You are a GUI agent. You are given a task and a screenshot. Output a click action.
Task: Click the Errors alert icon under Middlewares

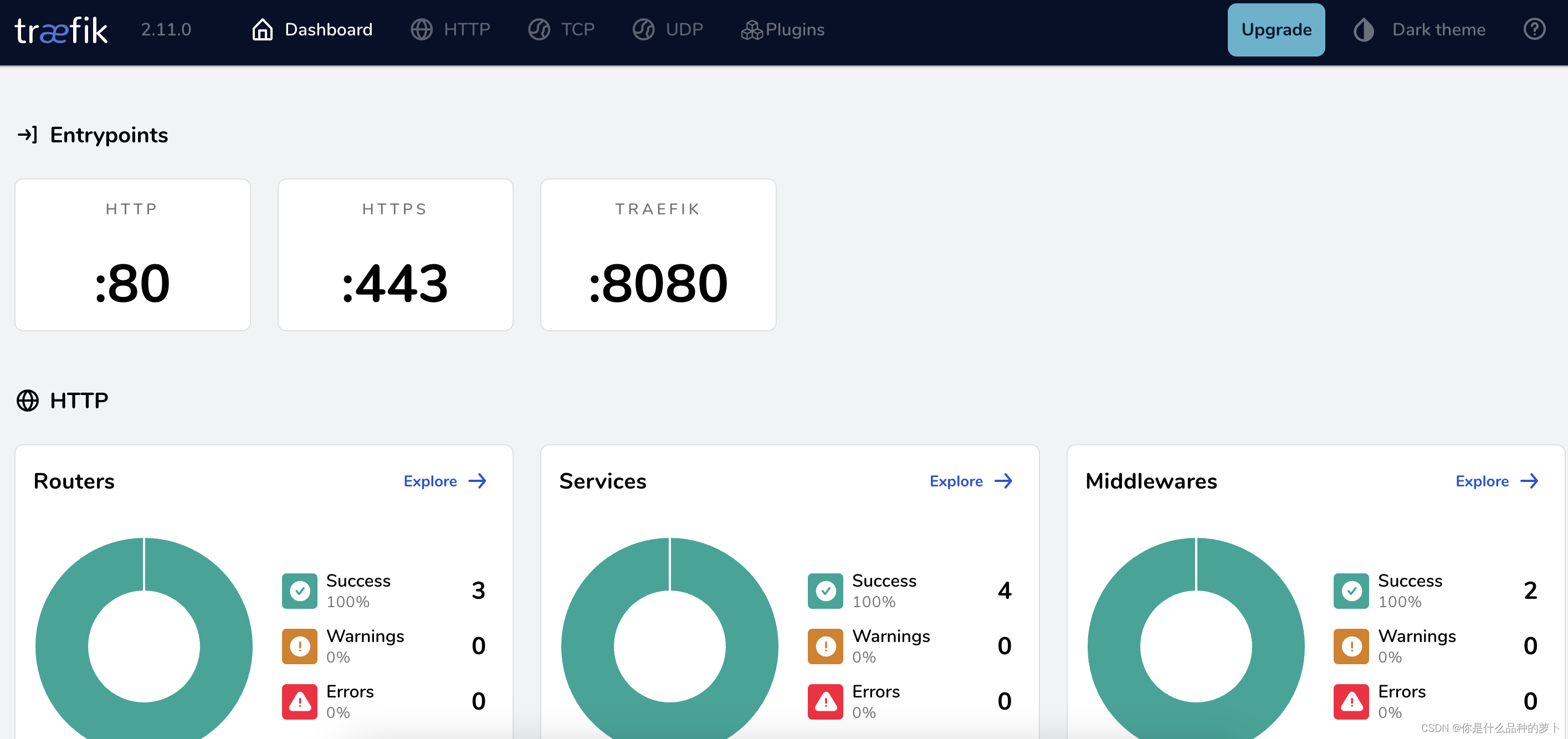coord(1351,701)
